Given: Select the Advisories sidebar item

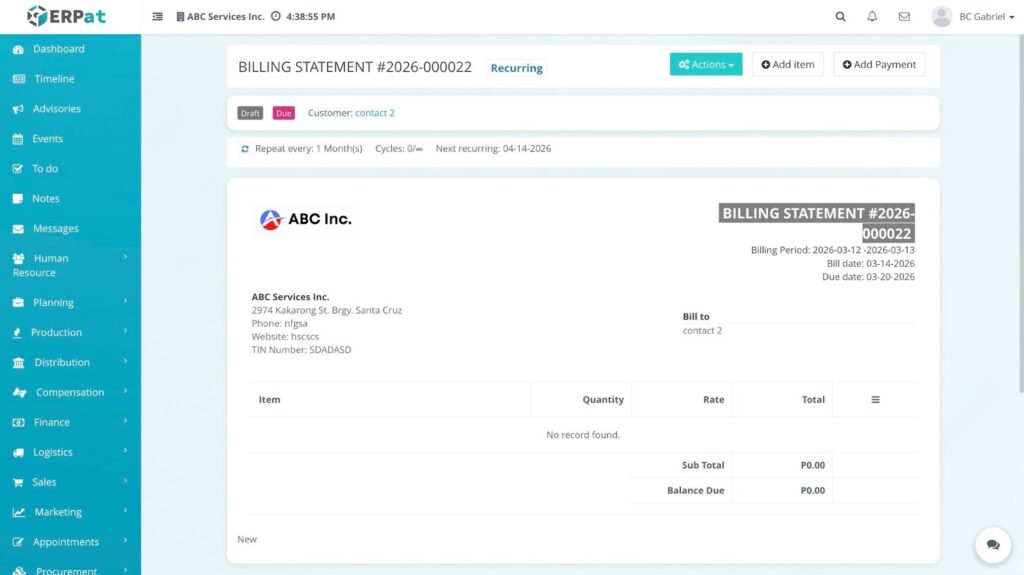Looking at the screenshot, I should tap(57, 109).
